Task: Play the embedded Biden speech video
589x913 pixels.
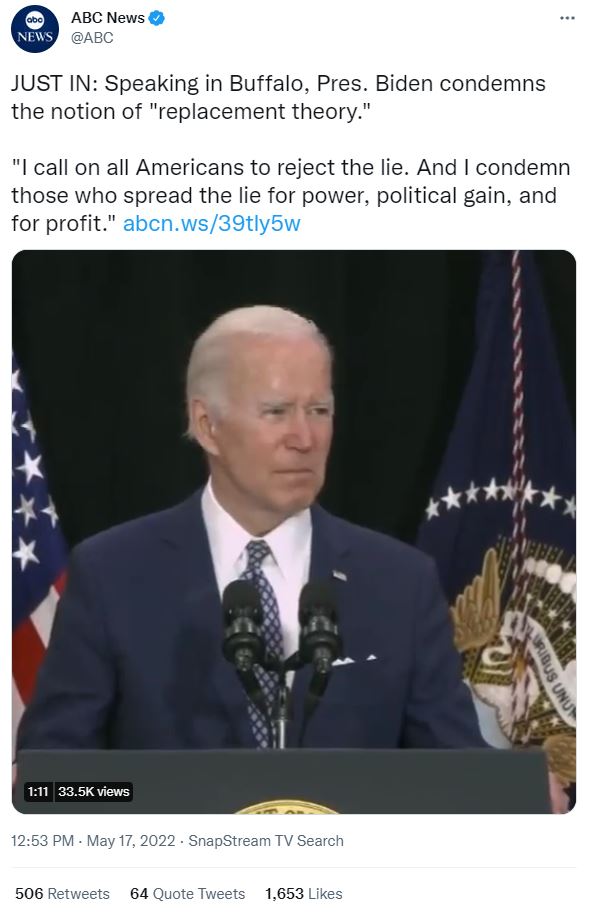Action: point(294,532)
